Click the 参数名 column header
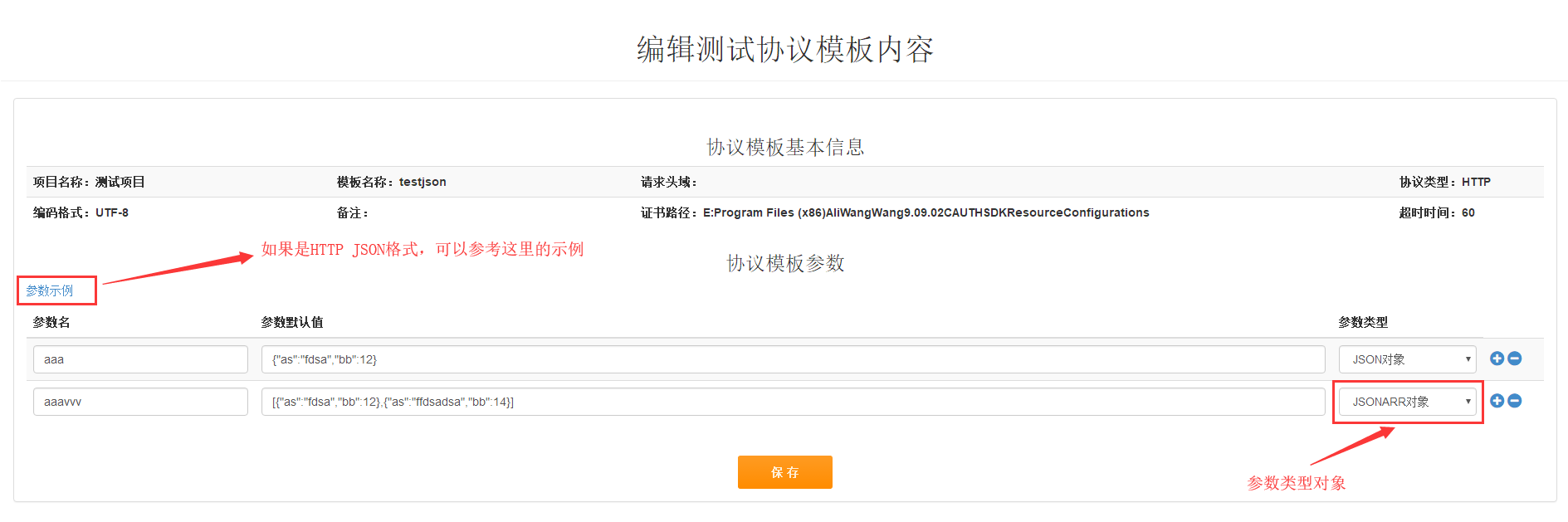The width and height of the screenshot is (1568, 522). 51,322
